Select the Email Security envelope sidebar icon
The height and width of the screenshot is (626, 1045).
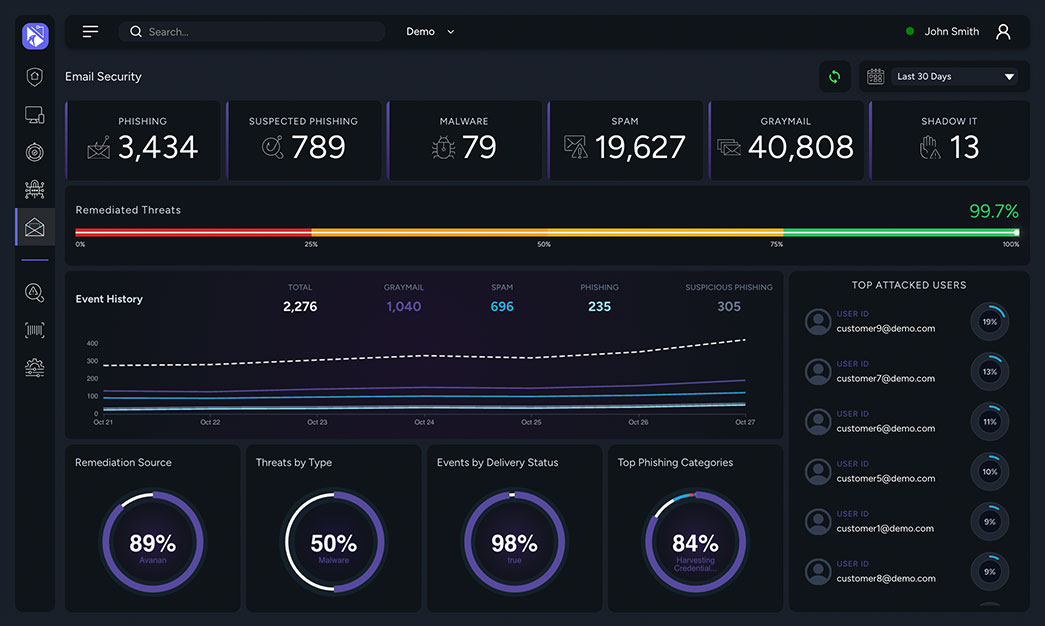point(35,227)
